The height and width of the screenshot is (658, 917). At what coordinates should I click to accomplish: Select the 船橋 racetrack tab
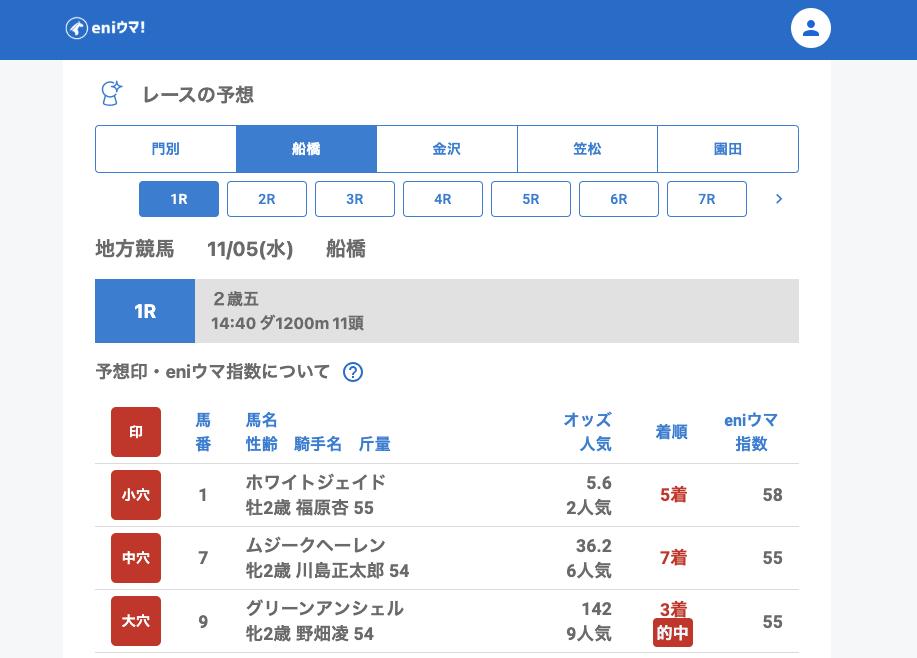pos(306,149)
